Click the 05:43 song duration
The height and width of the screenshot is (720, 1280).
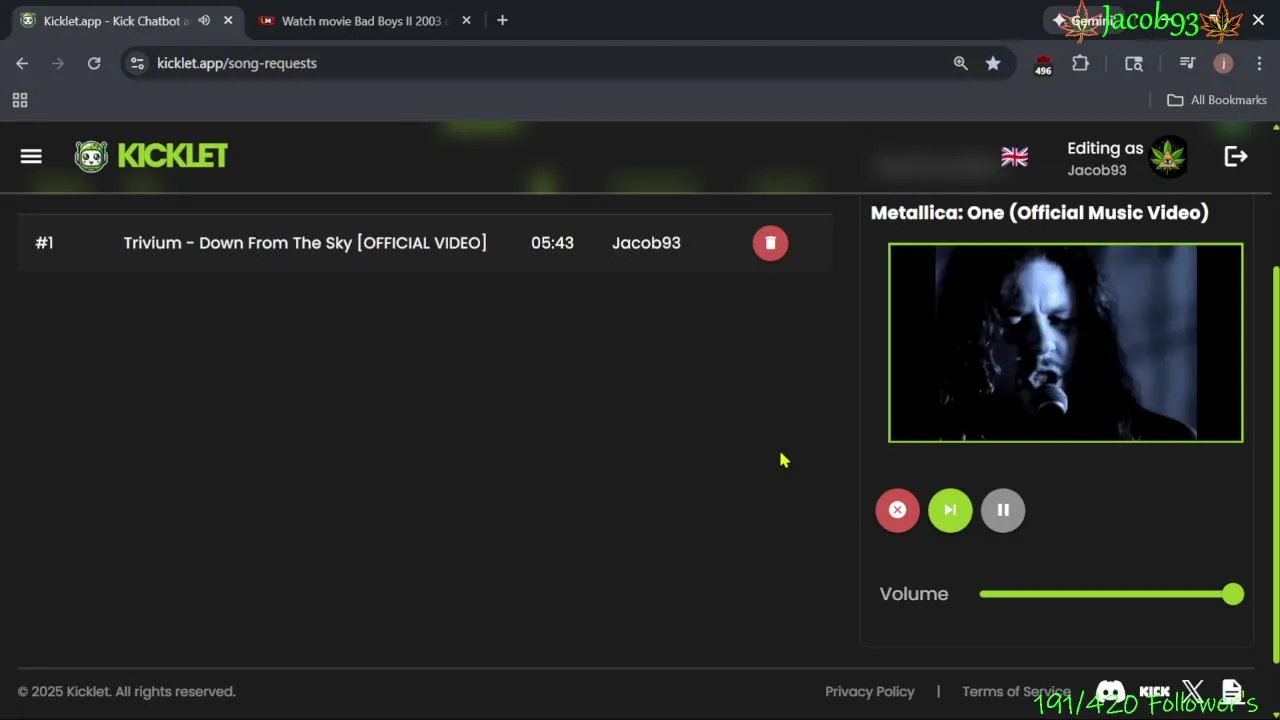coord(552,243)
